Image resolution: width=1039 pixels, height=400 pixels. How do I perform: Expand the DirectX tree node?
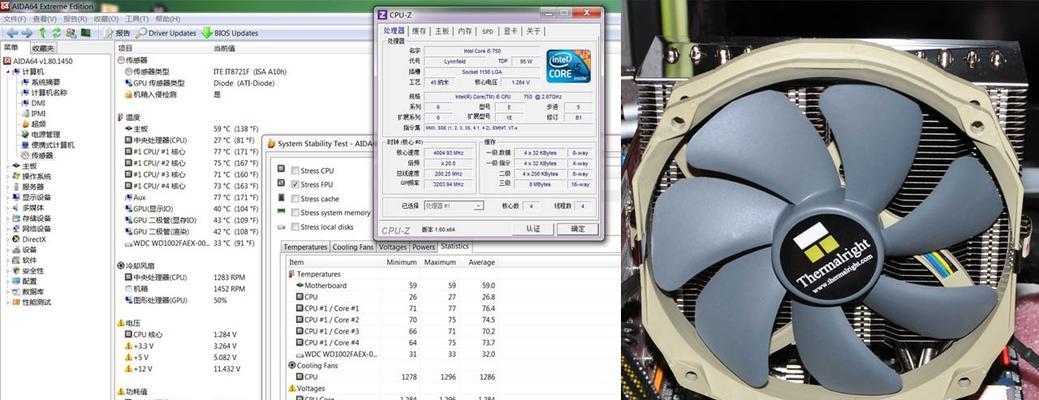7,239
